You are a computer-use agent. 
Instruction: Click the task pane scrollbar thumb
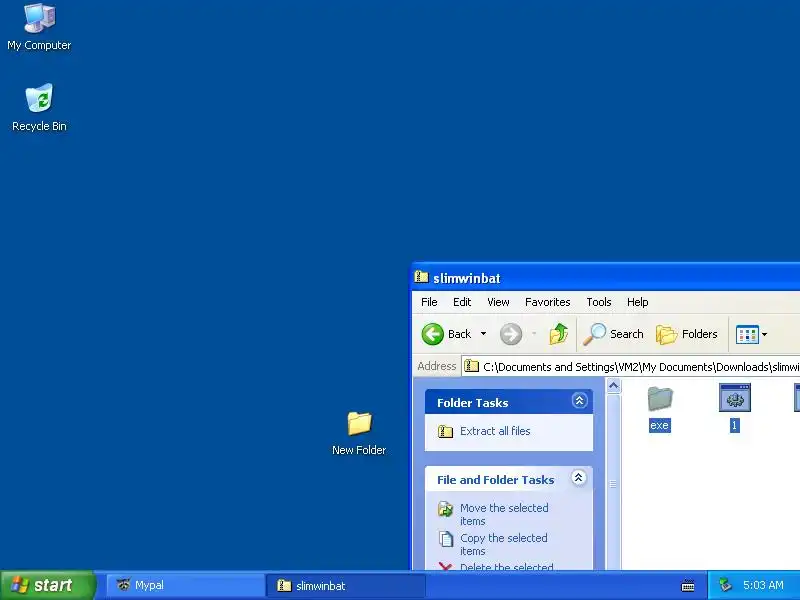(x=613, y=483)
